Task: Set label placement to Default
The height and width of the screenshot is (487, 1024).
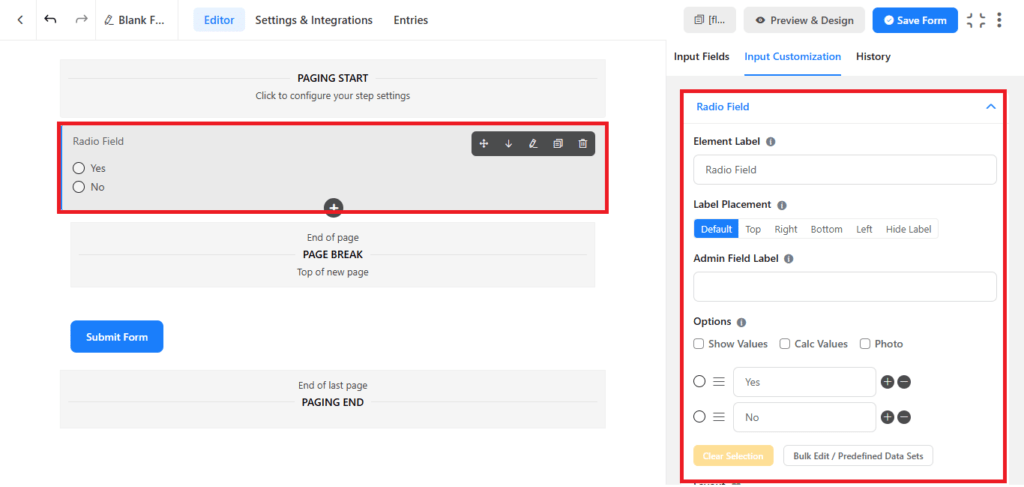Action: click(x=716, y=229)
